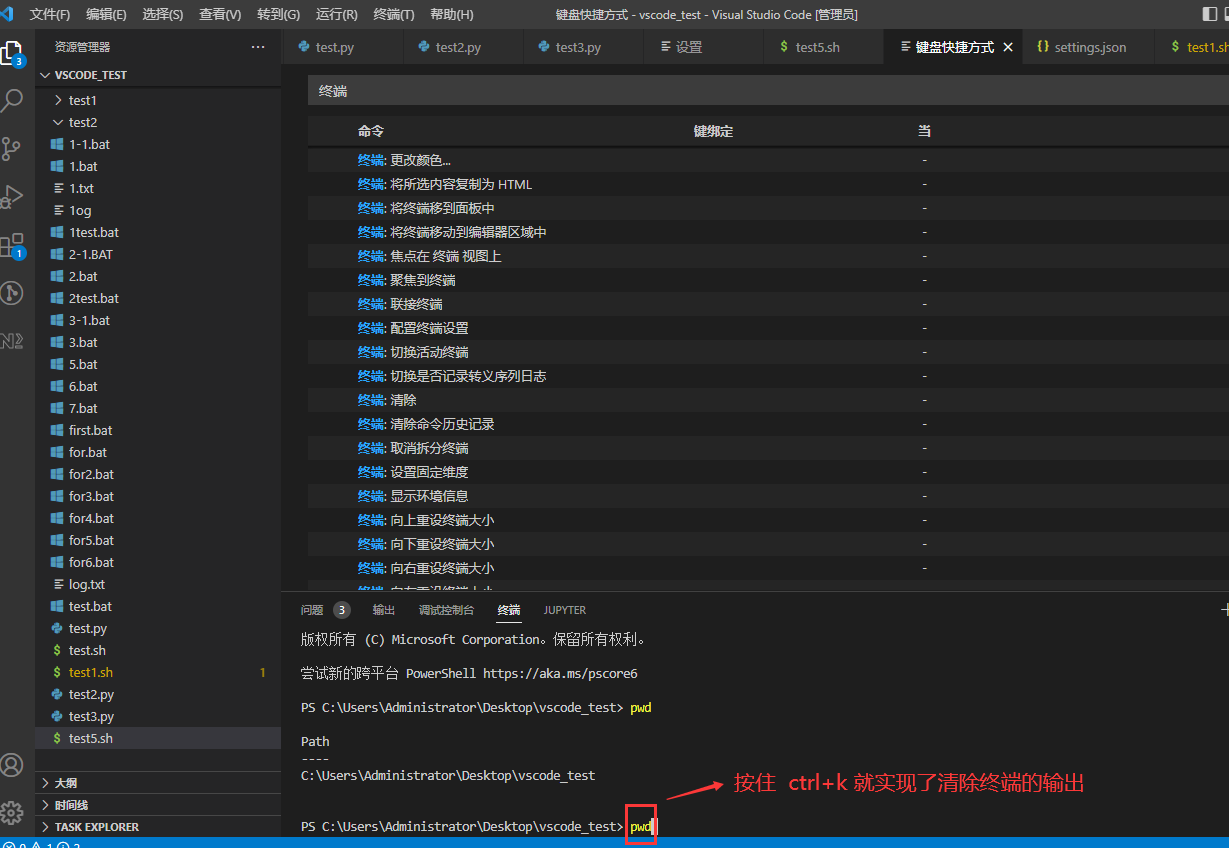The height and width of the screenshot is (848, 1229).
Task: Switch to the test5.sh editor tab
Action: tap(824, 47)
